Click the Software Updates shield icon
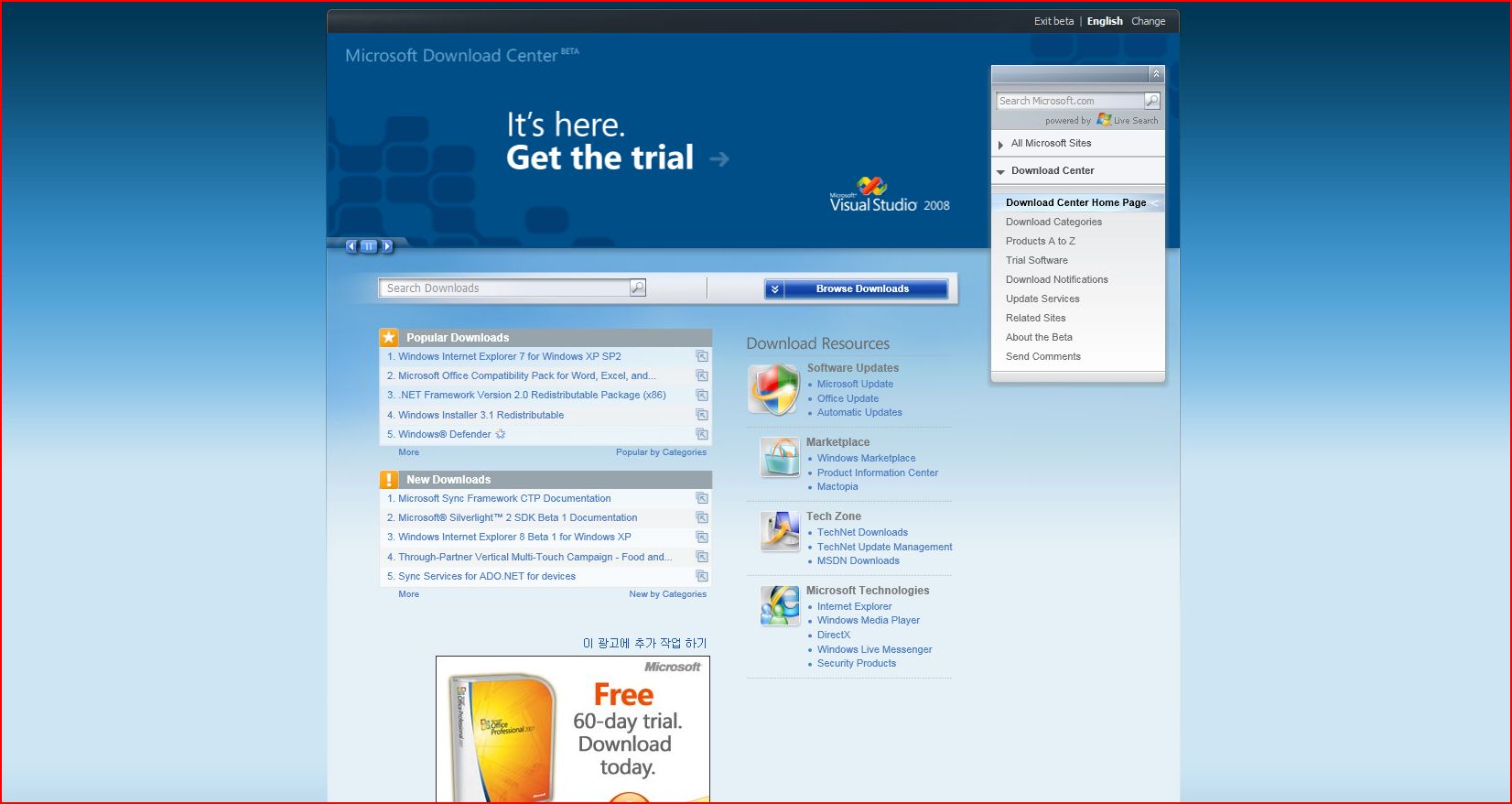Image resolution: width=1512 pixels, height=804 pixels. click(773, 389)
